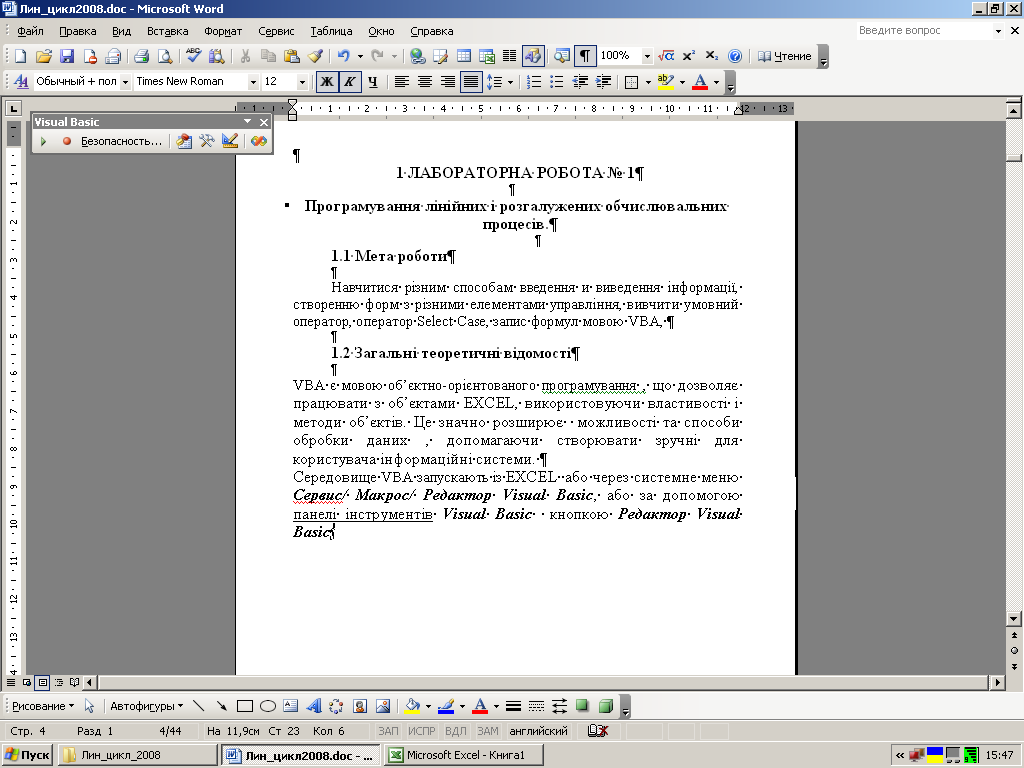
Task: Paste from the clipboard
Action: pos(291,57)
